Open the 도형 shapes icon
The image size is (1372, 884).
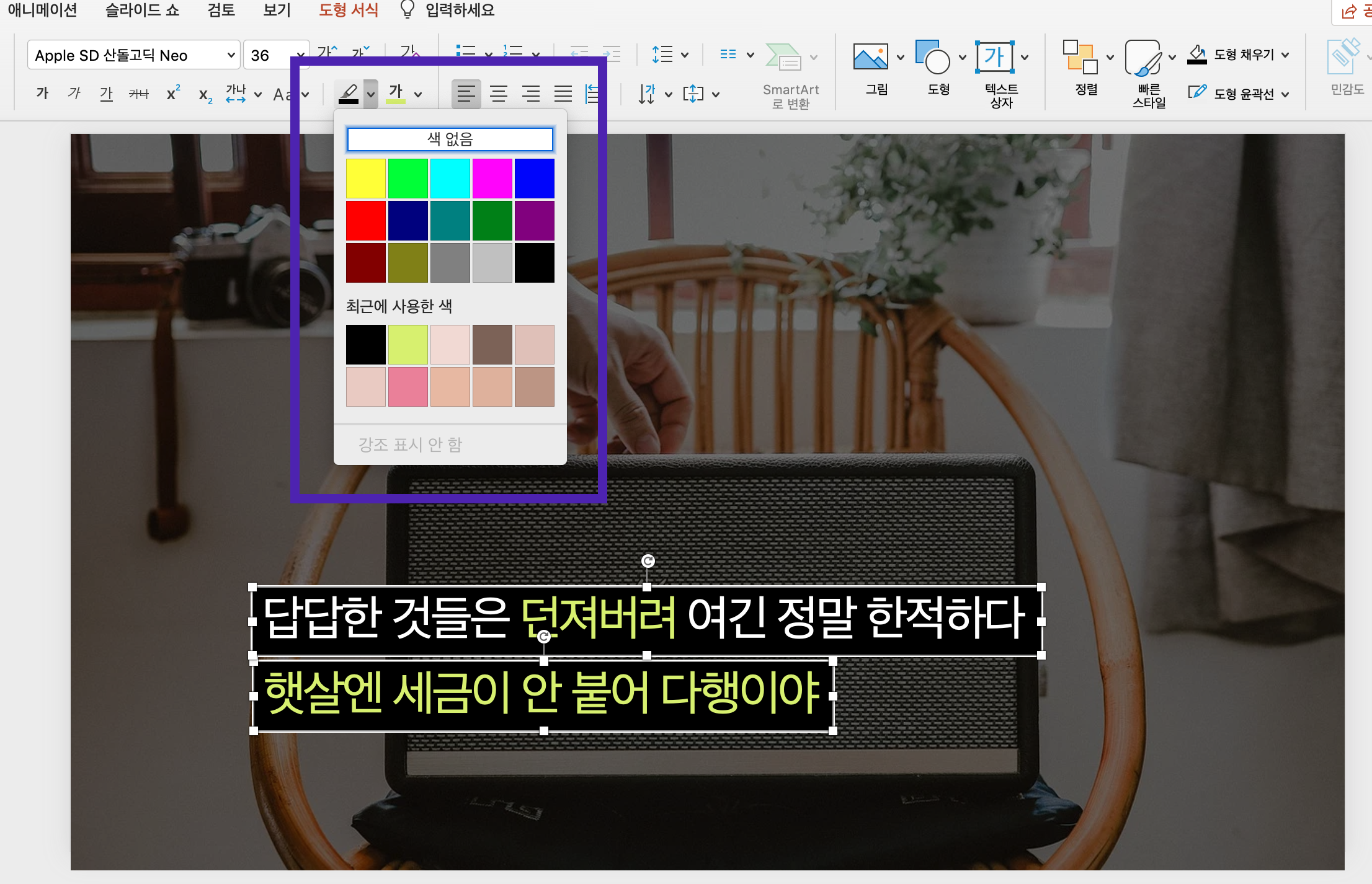coord(932,58)
